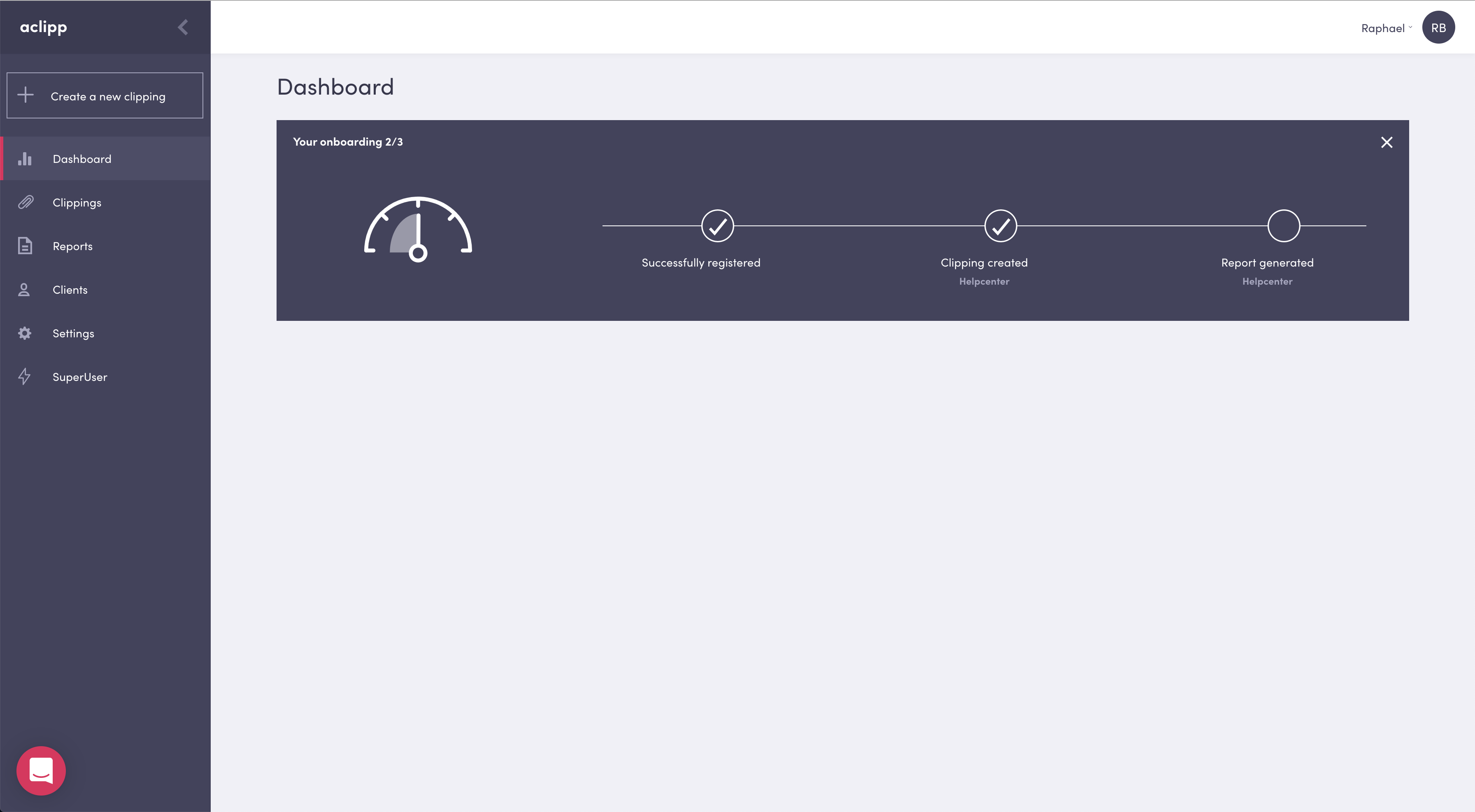Viewport: 1475px width, 812px height.
Task: Click the Successfully registered checkmark circle
Action: tap(717, 226)
